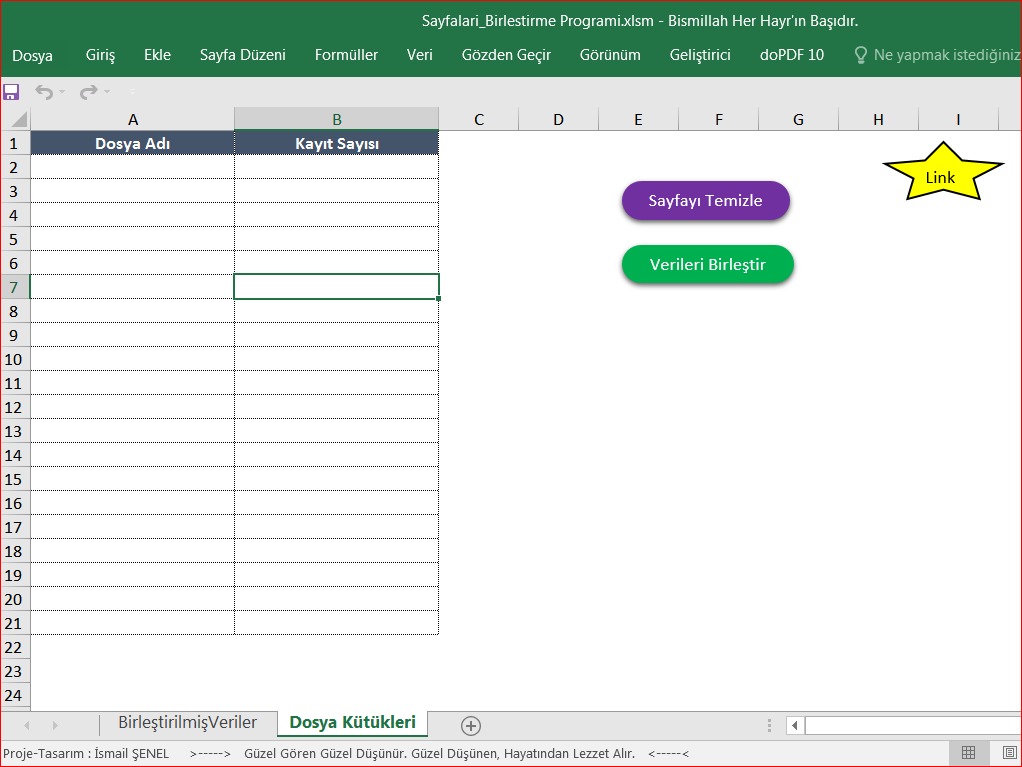
Task: Click 'Güzel Gören Güzel Düşünür' status bar text
Action: [326, 754]
